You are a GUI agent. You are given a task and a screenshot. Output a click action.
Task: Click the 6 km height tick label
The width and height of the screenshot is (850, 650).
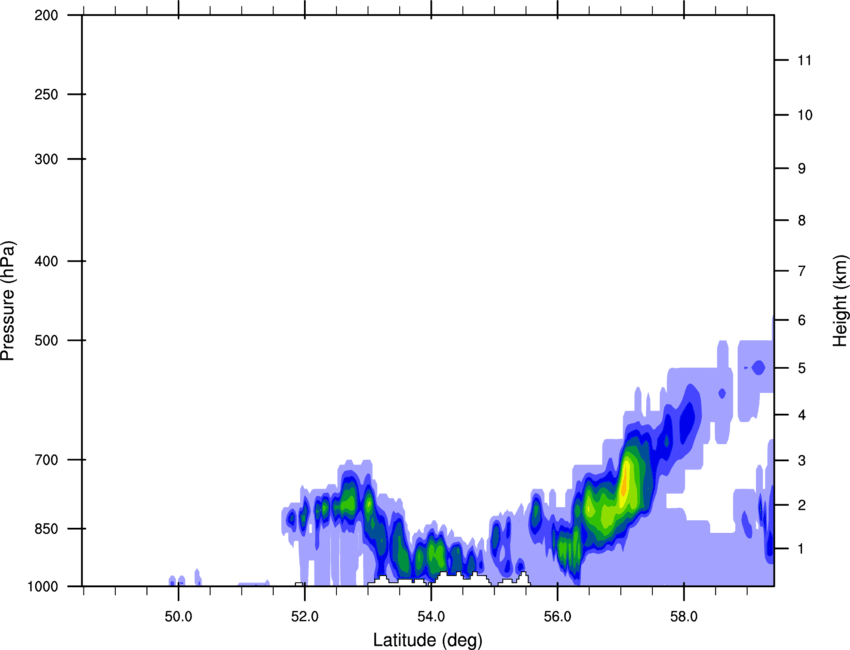coord(800,320)
